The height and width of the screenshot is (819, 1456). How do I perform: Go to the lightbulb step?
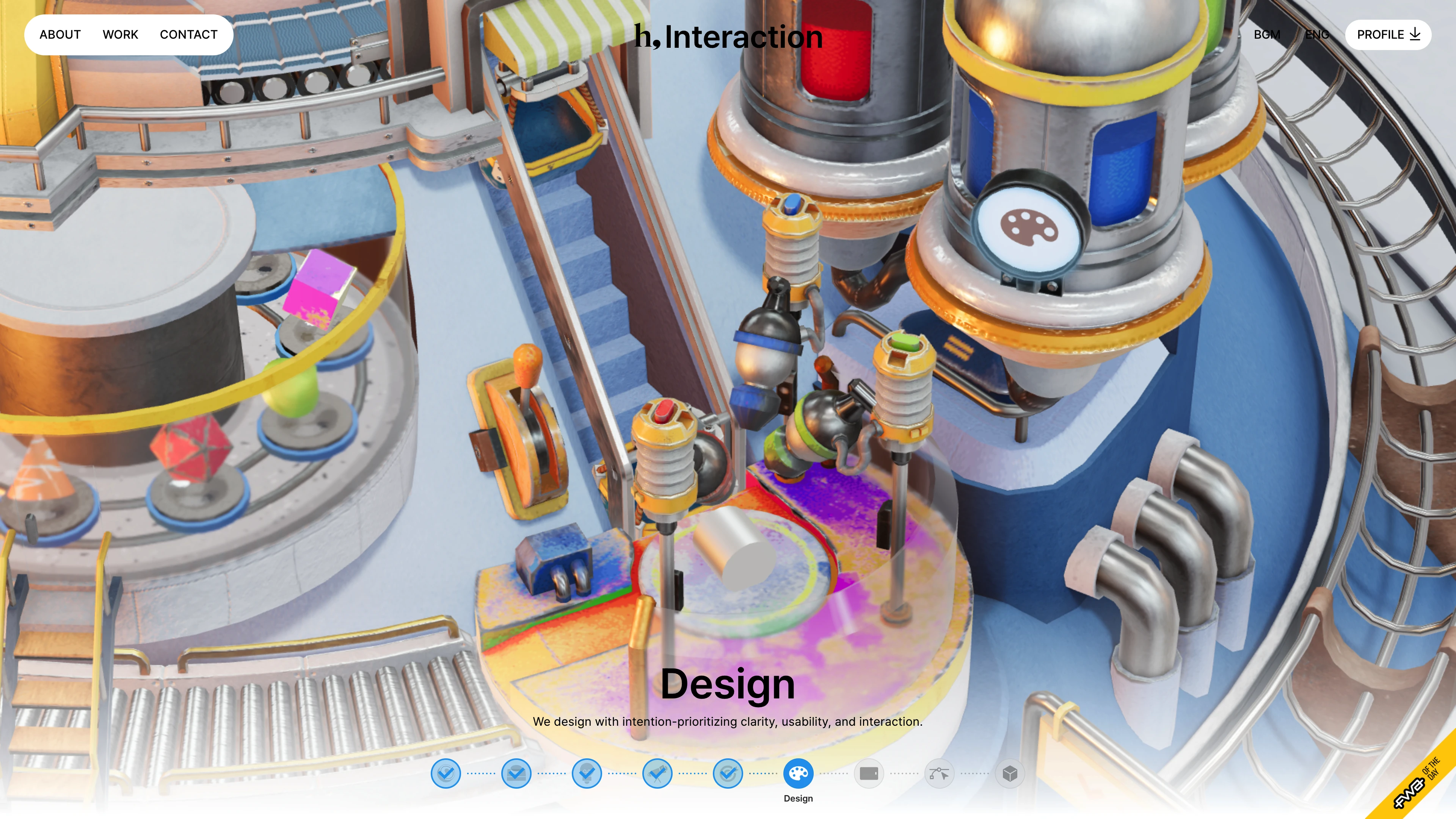(x=587, y=773)
